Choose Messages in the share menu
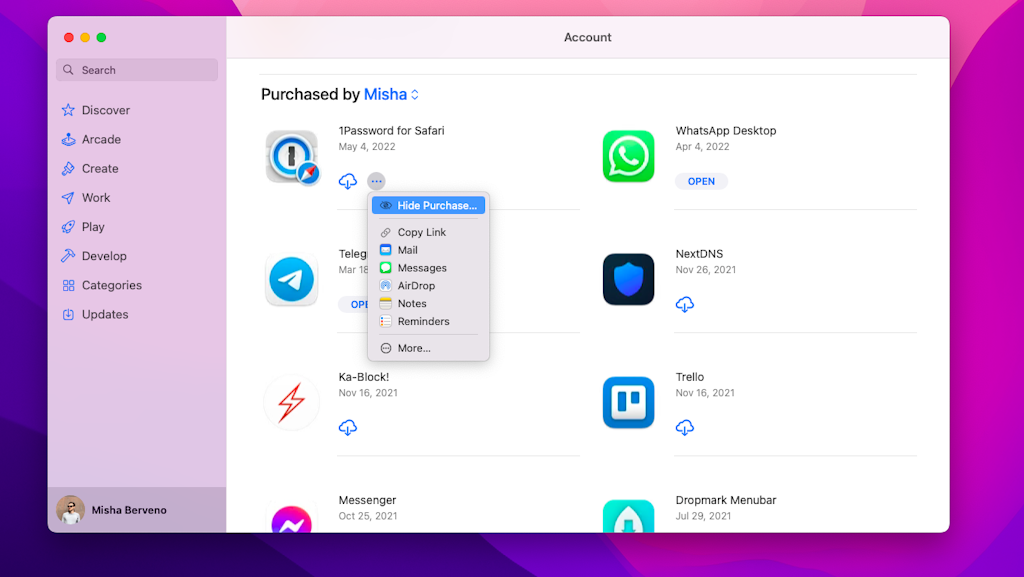This screenshot has width=1024, height=577. tap(421, 268)
